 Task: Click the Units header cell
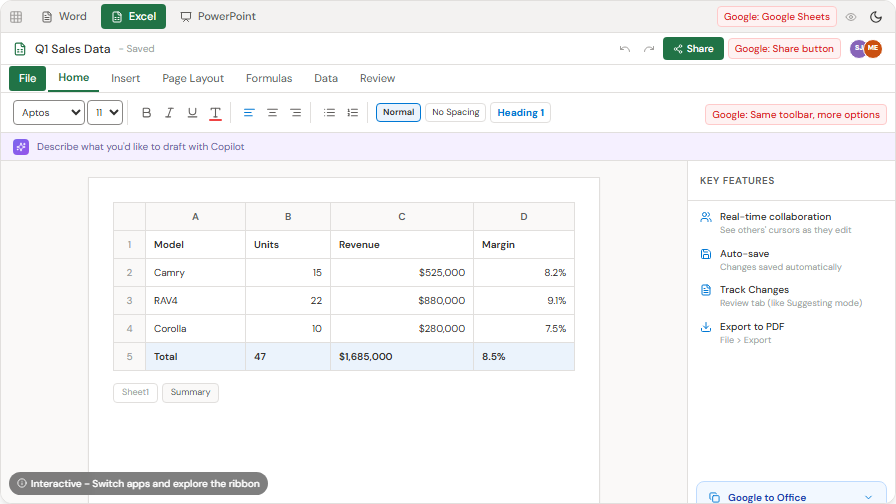(288, 245)
